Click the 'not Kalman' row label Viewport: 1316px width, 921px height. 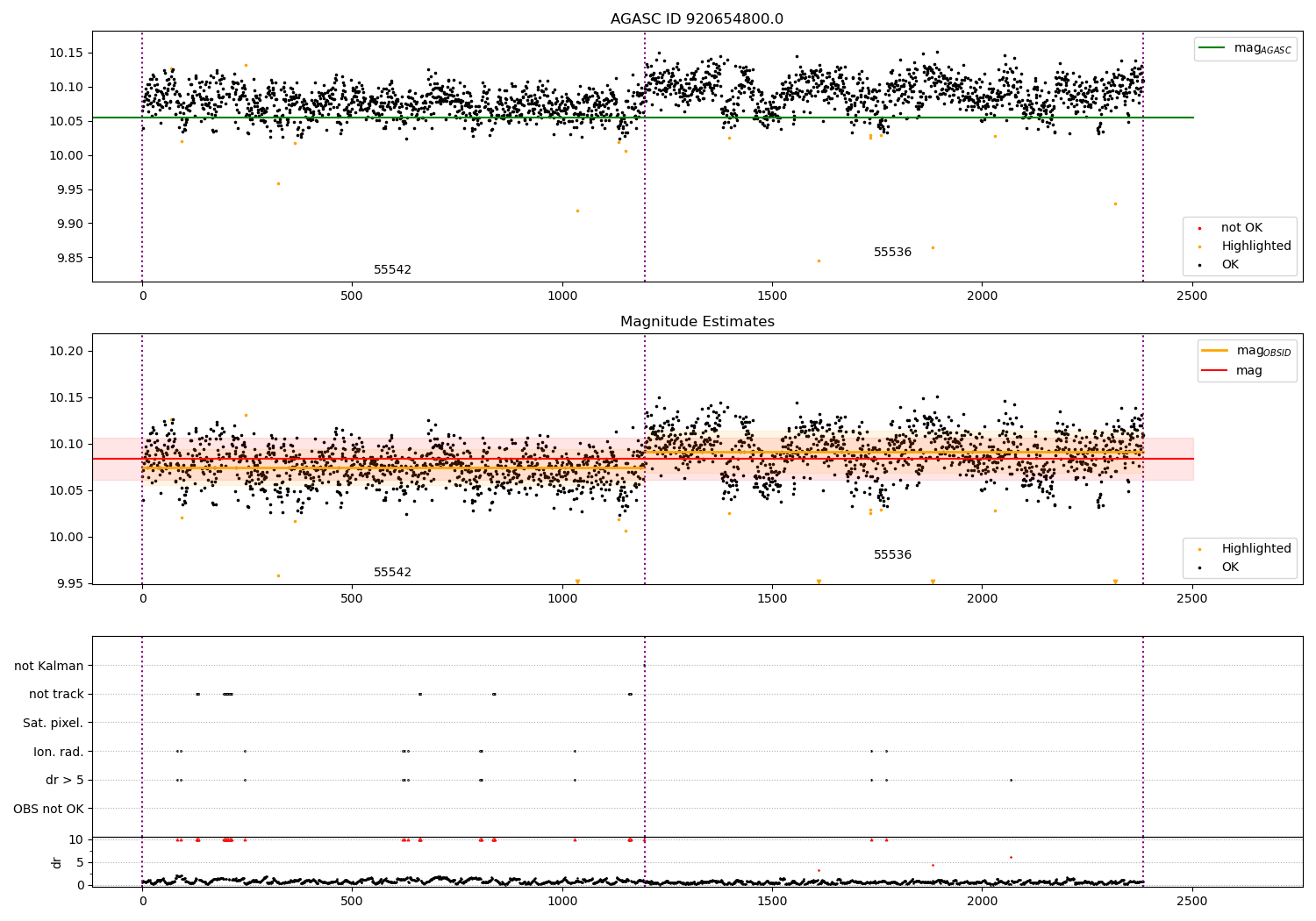coord(49,667)
